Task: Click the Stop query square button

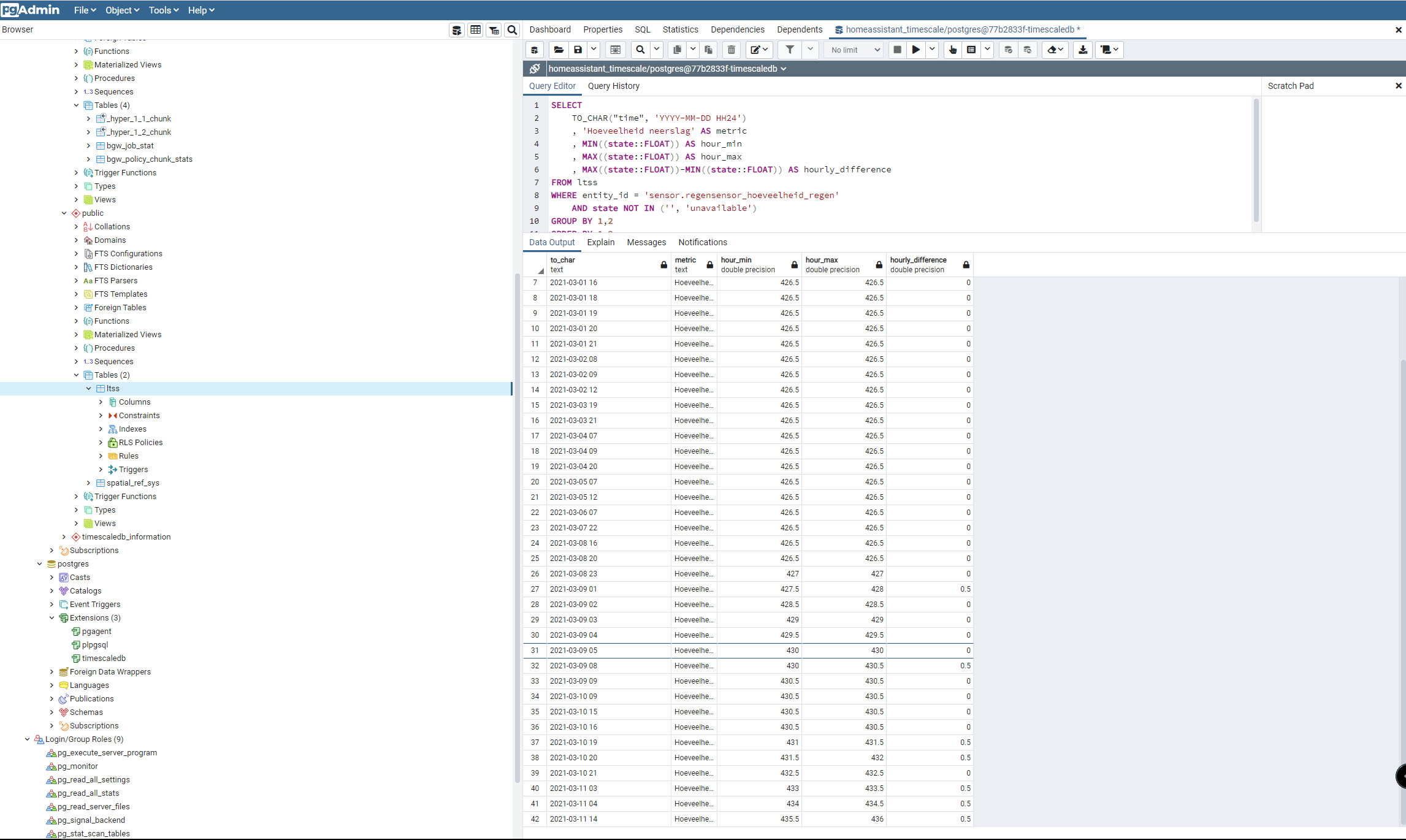Action: pyautogui.click(x=897, y=50)
